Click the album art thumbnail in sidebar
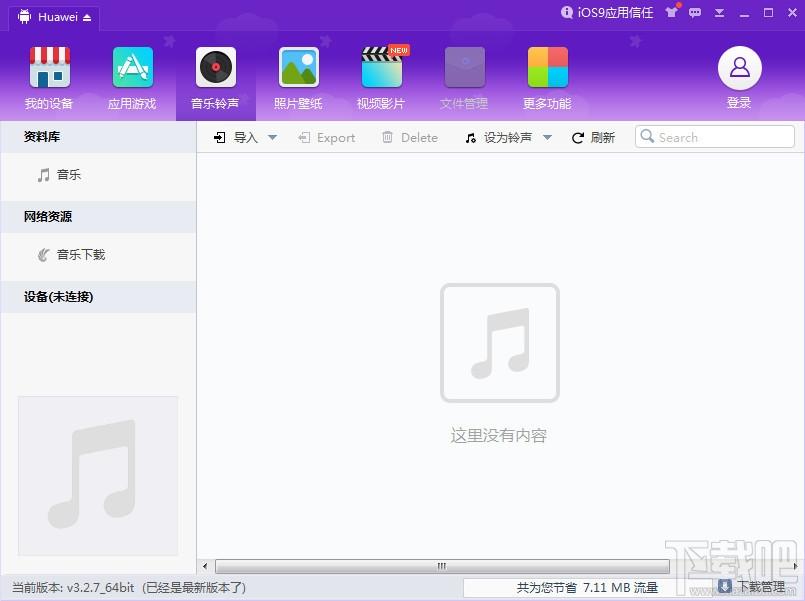Image resolution: width=805 pixels, height=601 pixels. (98, 476)
